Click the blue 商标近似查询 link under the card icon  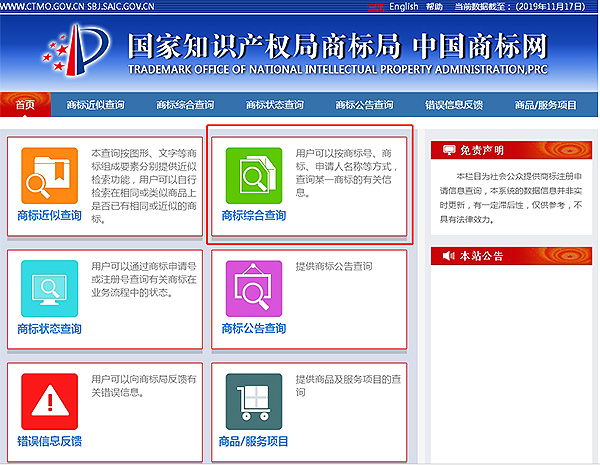point(49,215)
